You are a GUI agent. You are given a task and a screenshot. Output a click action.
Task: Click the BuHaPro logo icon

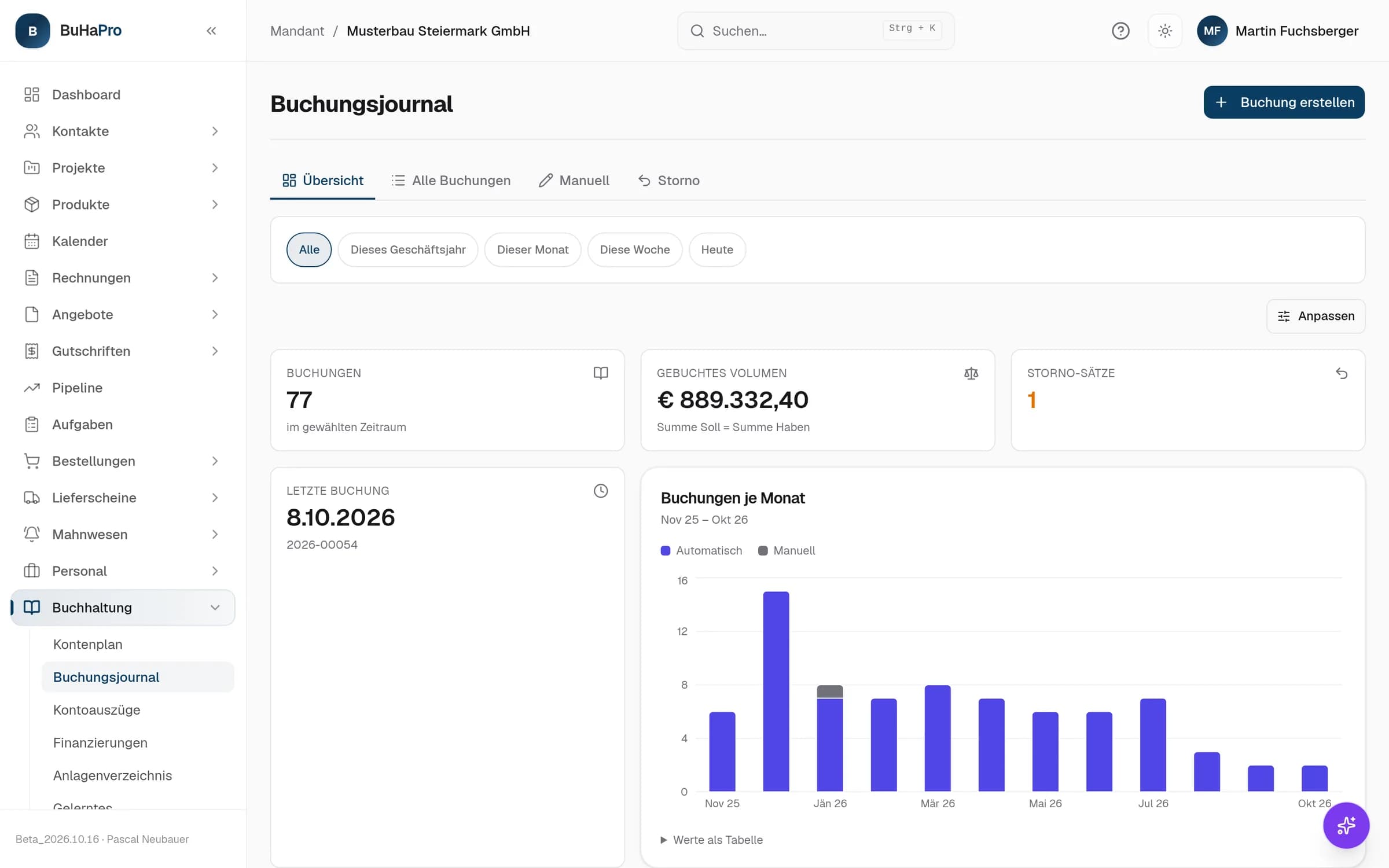point(32,31)
